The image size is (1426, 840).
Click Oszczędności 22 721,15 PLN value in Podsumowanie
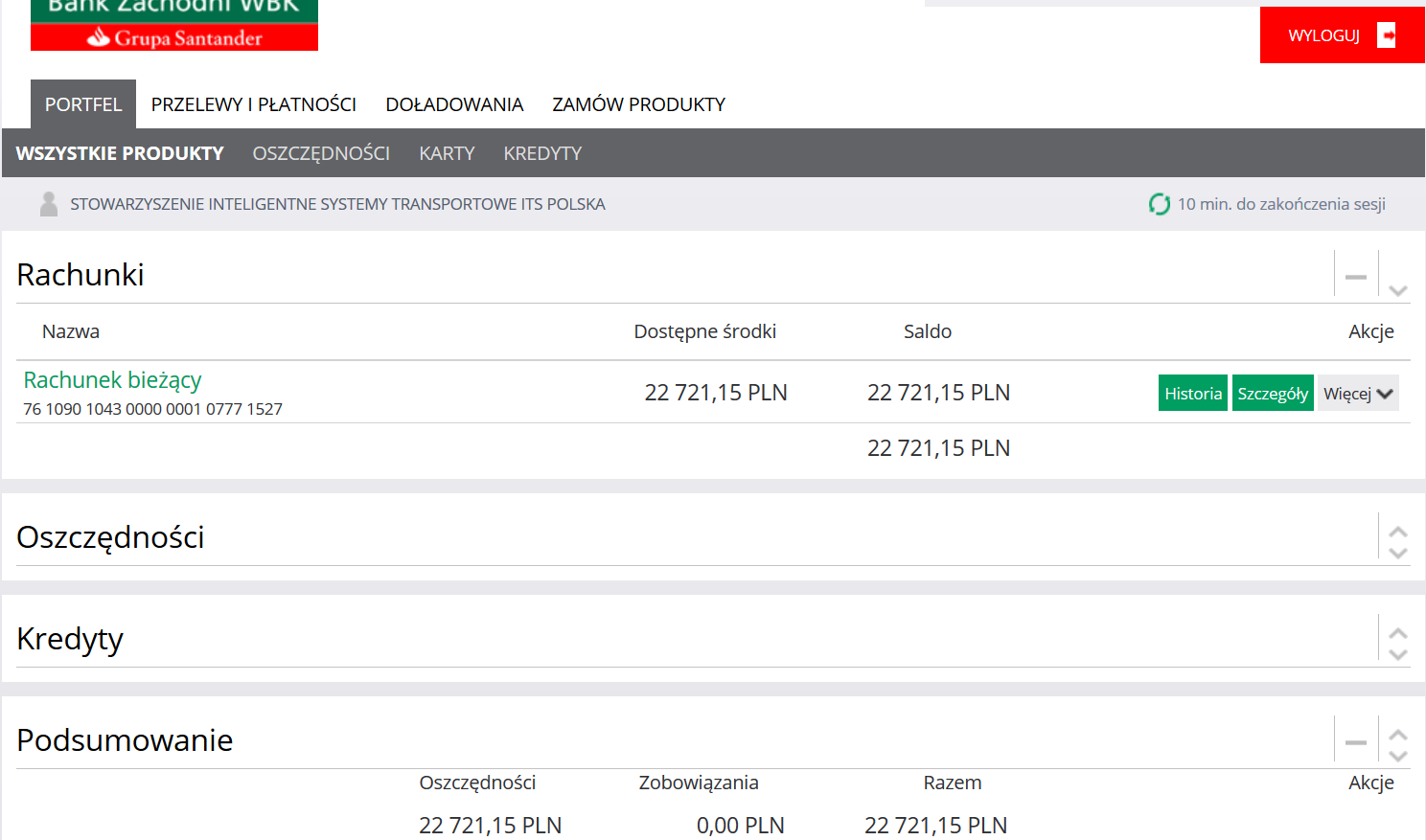click(x=491, y=826)
